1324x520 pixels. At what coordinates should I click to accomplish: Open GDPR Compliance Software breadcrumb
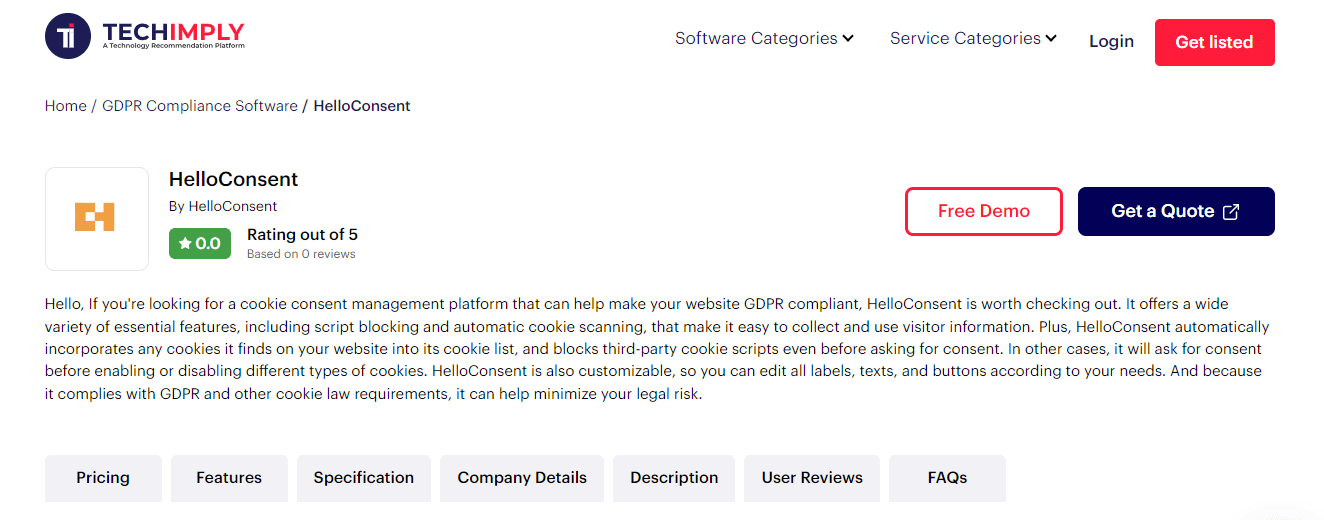click(x=200, y=106)
